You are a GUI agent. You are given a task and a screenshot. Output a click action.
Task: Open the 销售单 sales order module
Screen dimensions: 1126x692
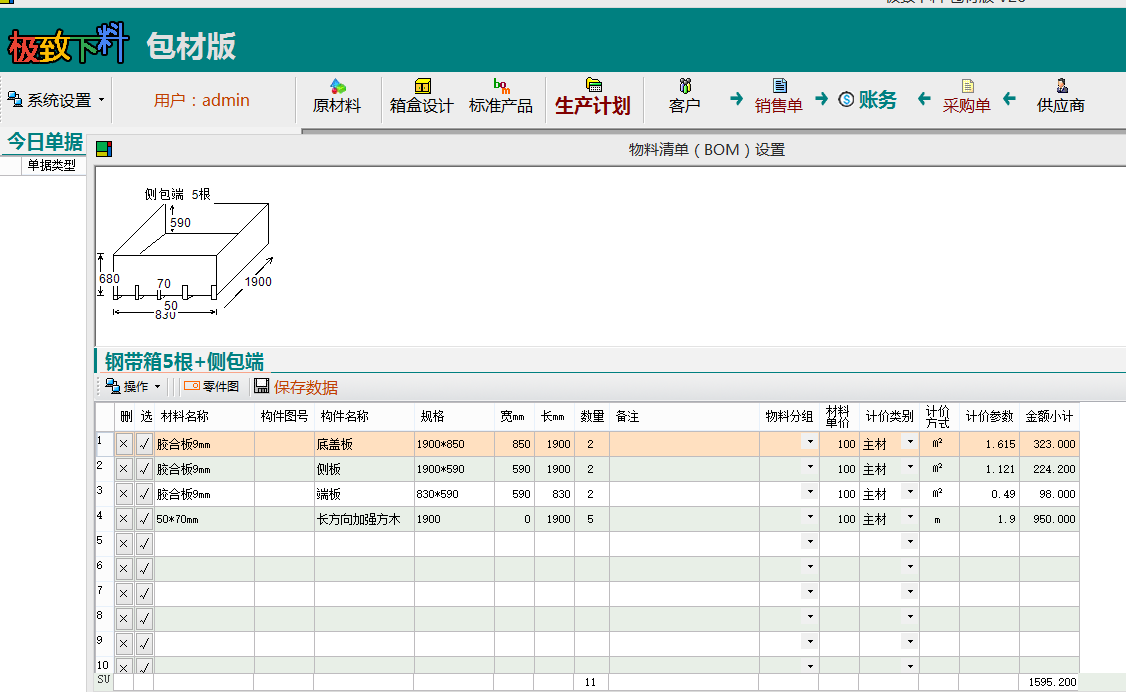click(779, 98)
